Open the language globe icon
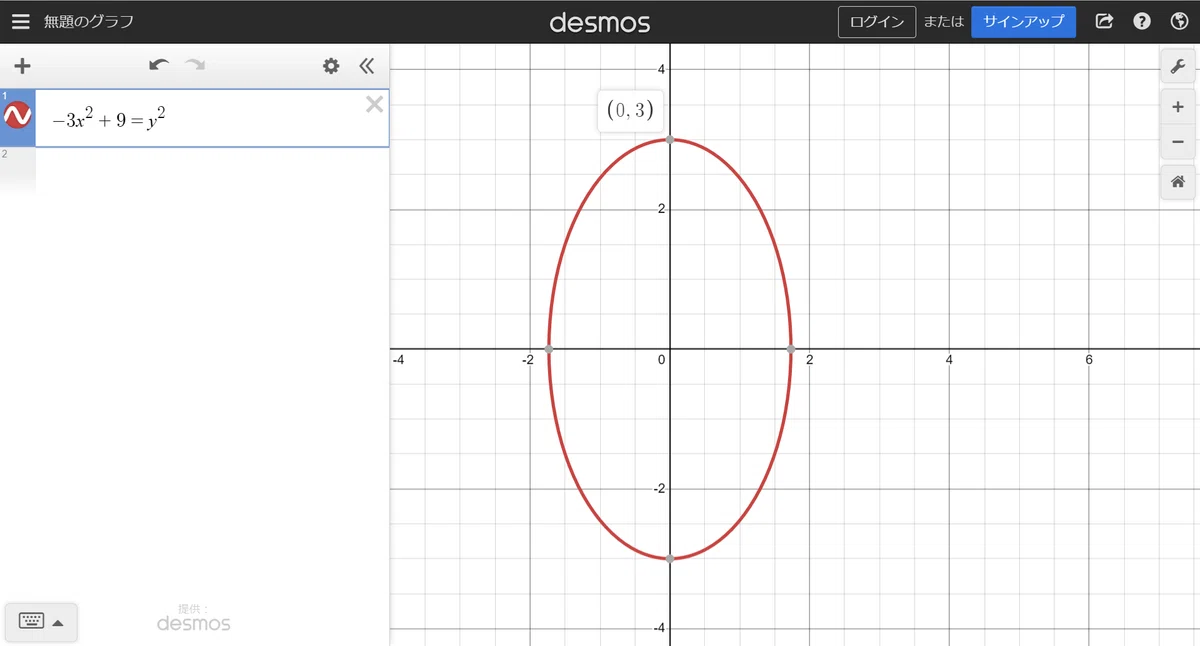The image size is (1200, 646). [x=1179, y=21]
